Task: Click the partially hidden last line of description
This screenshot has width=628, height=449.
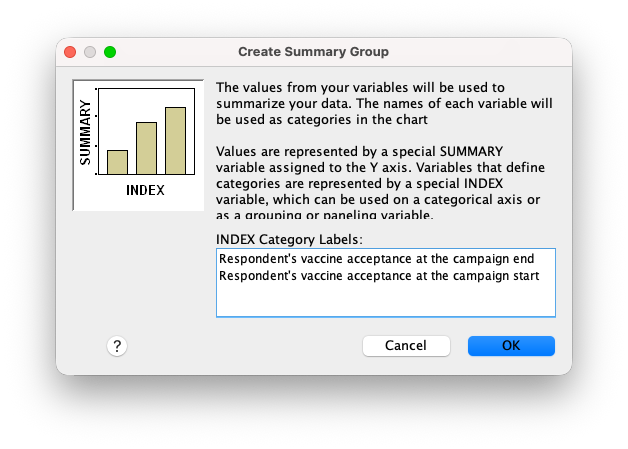Action: [324, 215]
